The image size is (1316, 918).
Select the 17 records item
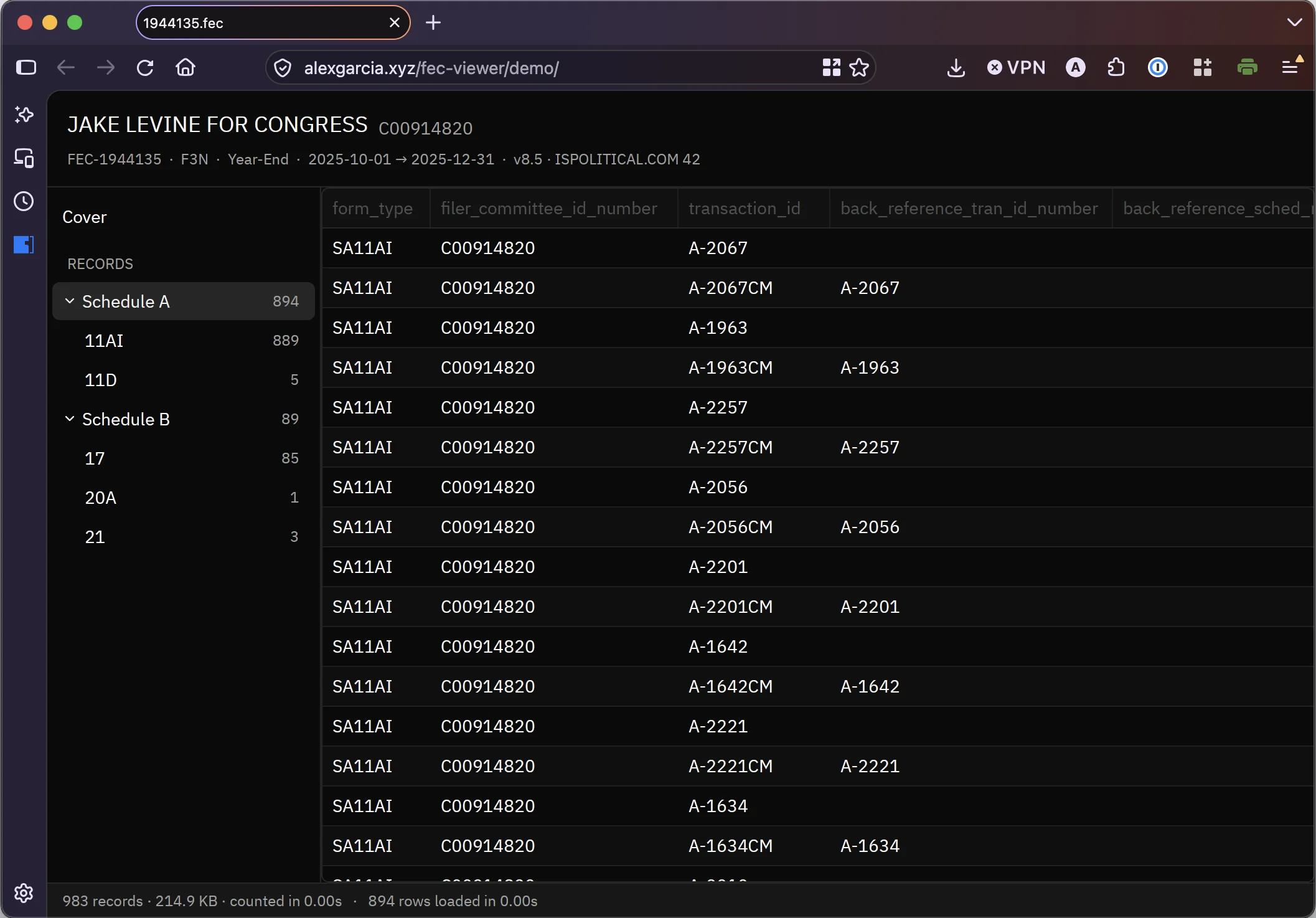point(184,458)
